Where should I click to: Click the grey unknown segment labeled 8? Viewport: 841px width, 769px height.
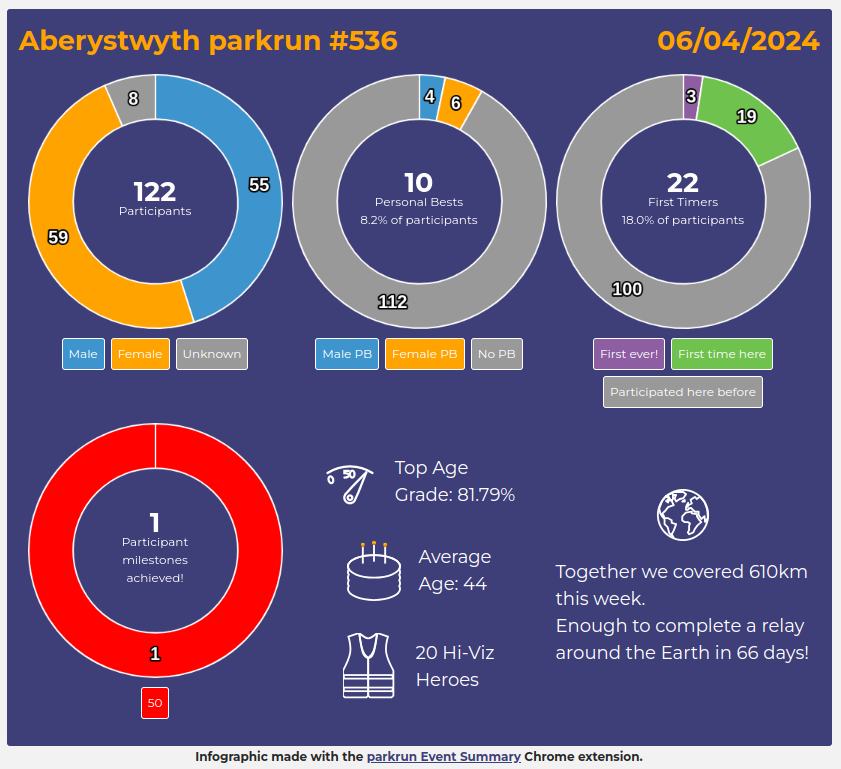[134, 99]
